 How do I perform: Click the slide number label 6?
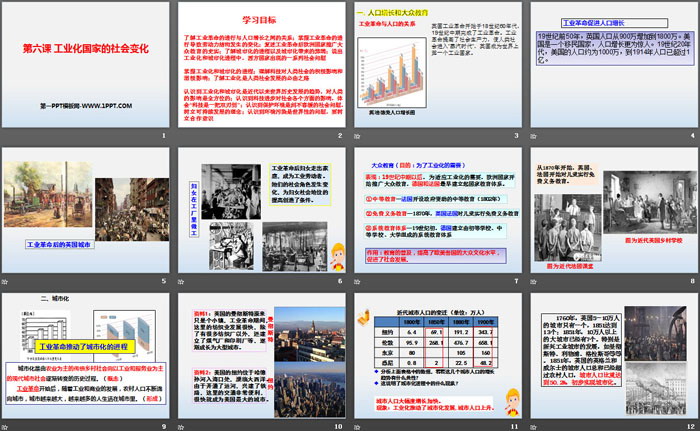click(340, 281)
